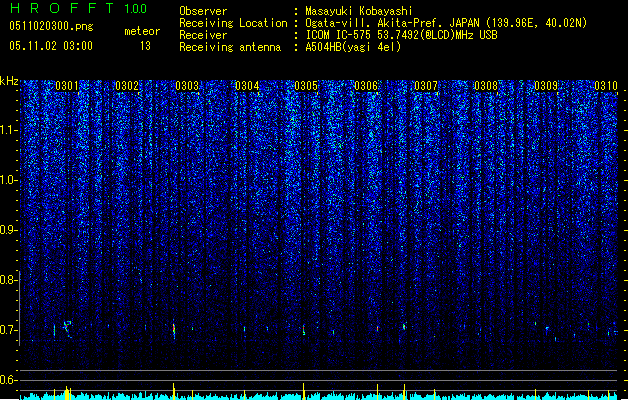The width and height of the screenshot is (629, 400).
Task: Click the red meteor echo before 0303
Action: click(174, 329)
